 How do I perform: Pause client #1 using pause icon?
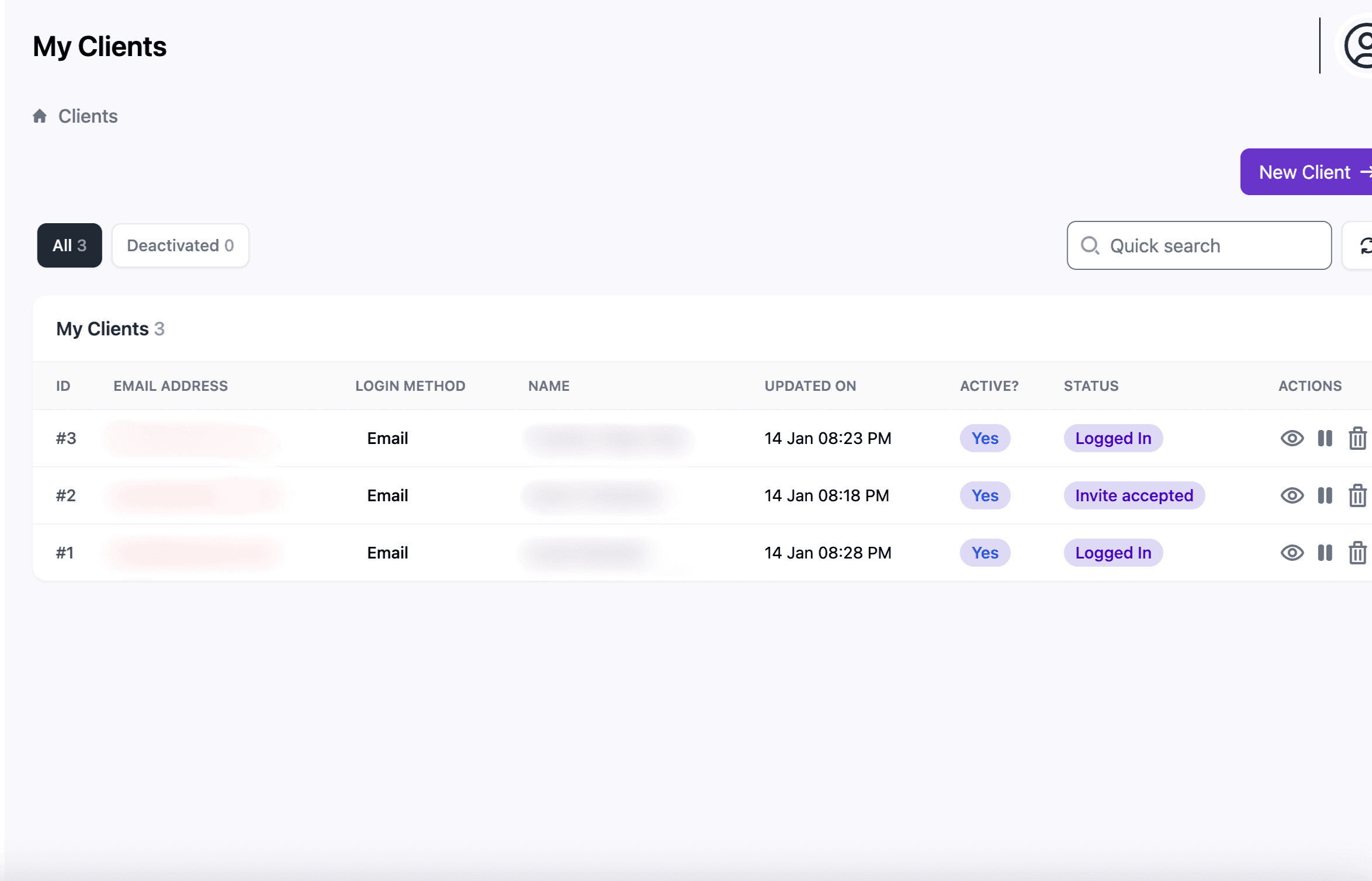1325,553
